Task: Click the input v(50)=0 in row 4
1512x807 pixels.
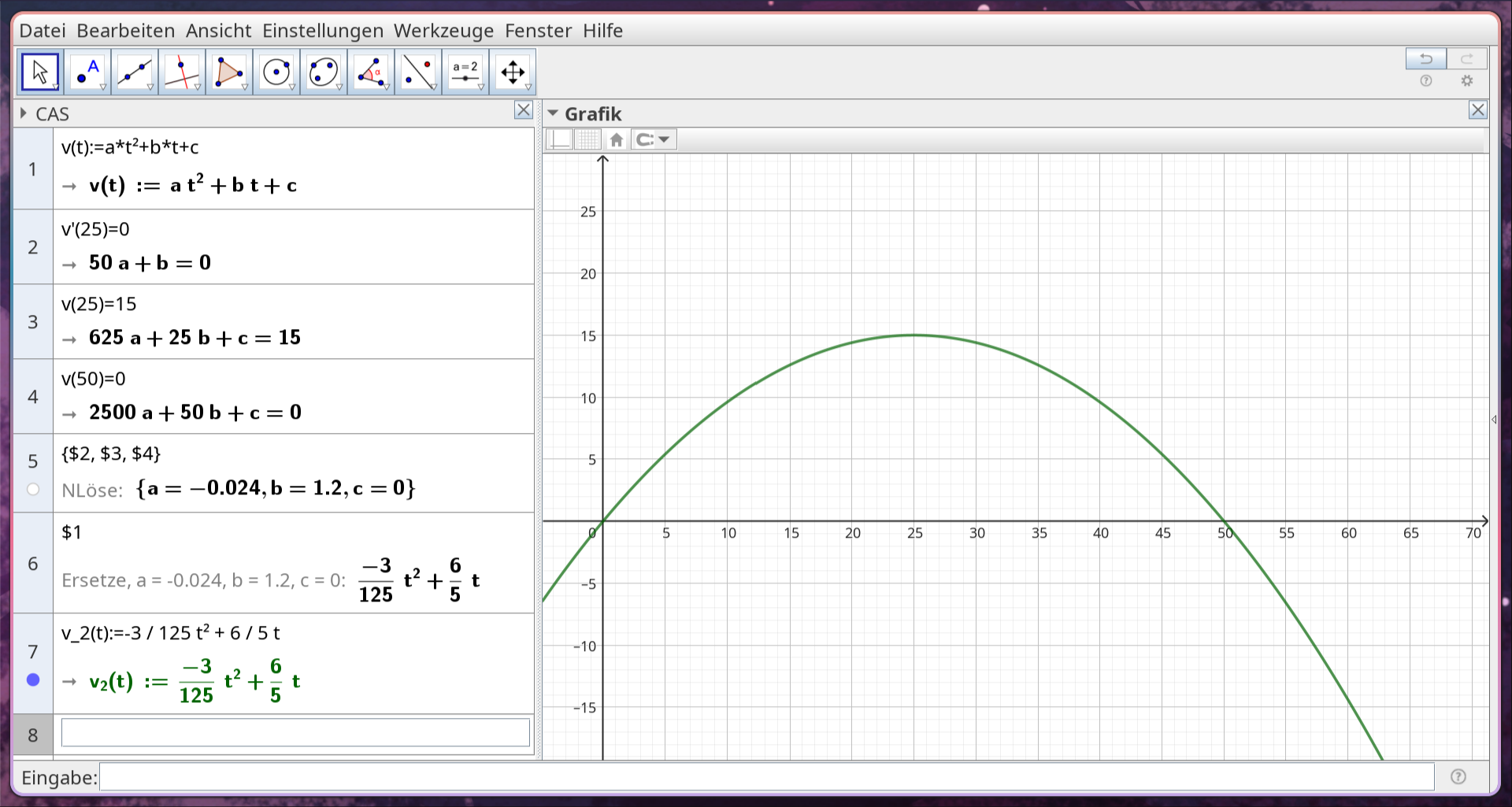Action: 94,379
